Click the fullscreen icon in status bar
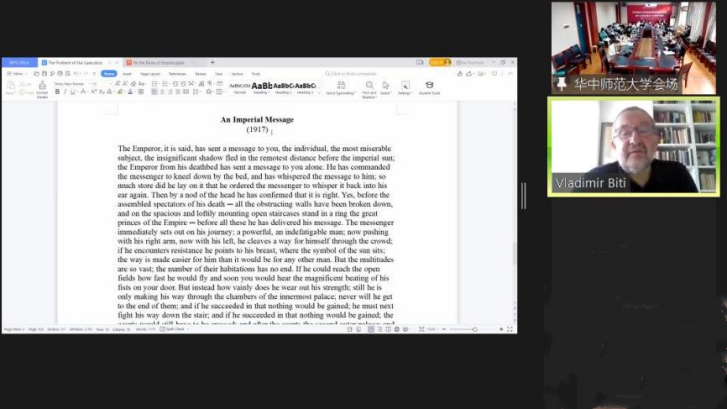The image size is (727, 409). pyautogui.click(x=510, y=329)
